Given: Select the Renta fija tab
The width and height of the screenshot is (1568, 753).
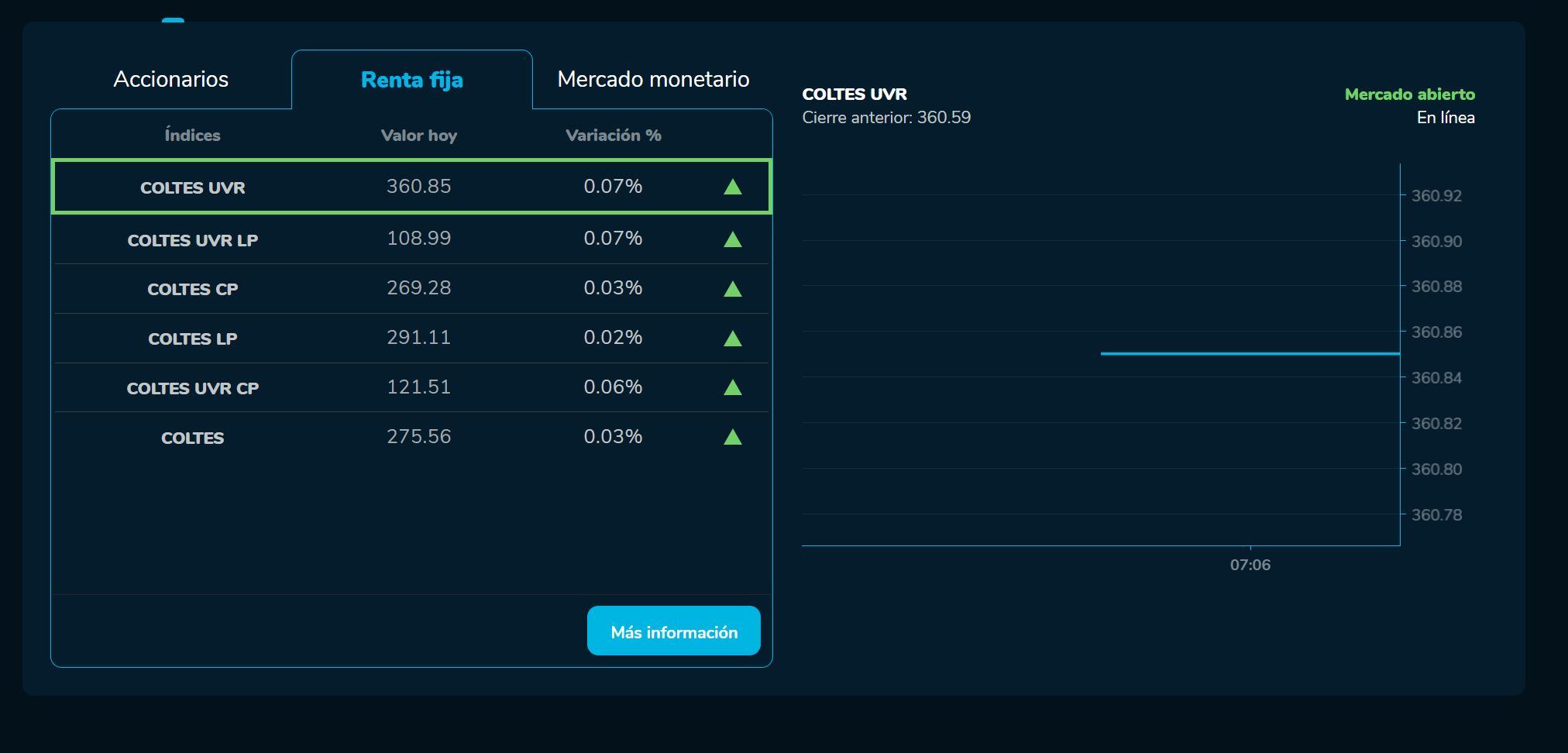Looking at the screenshot, I should 412,80.
